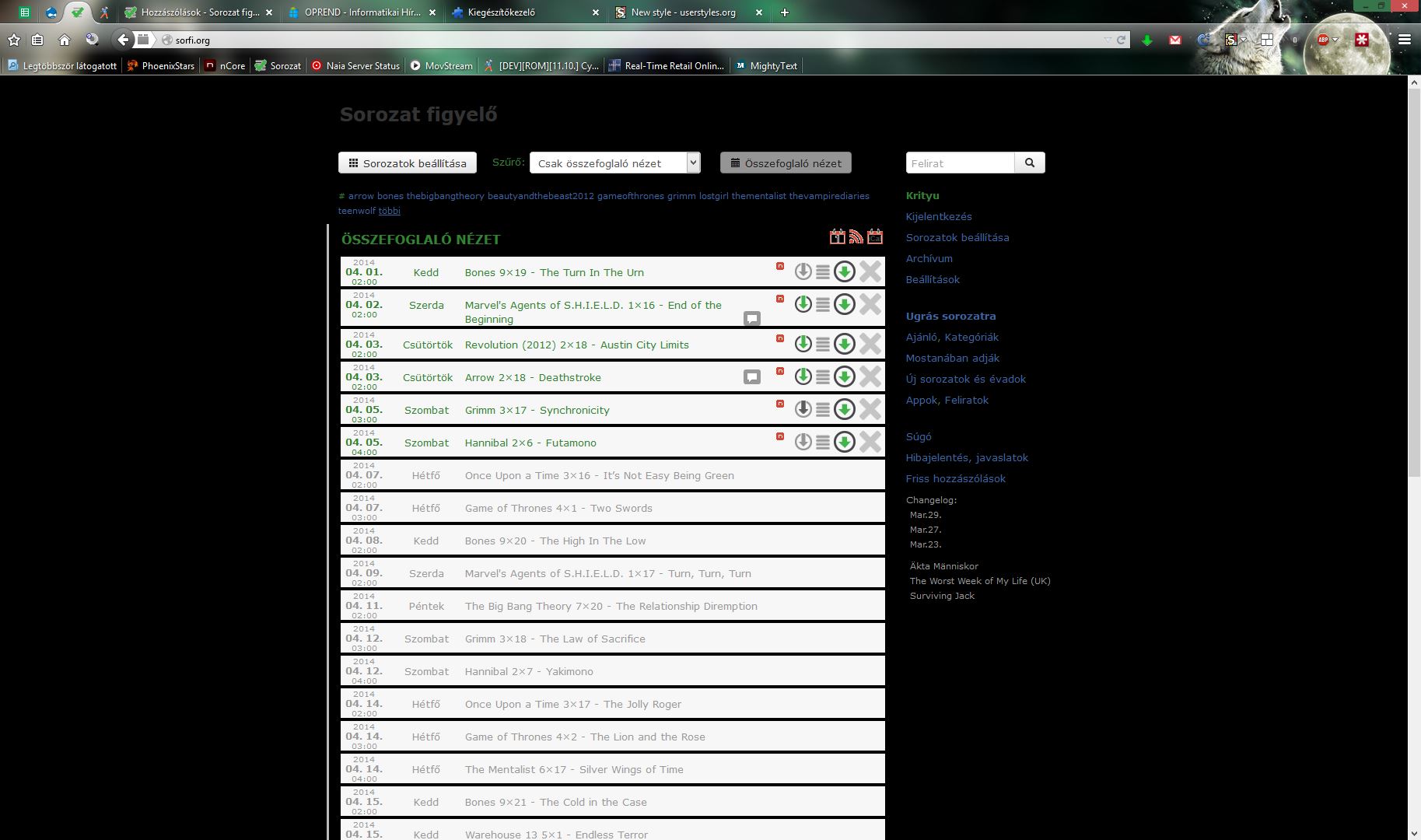The height and width of the screenshot is (840, 1421).
Task: Open the list icon for Revolution 2×18
Action: tap(822, 345)
